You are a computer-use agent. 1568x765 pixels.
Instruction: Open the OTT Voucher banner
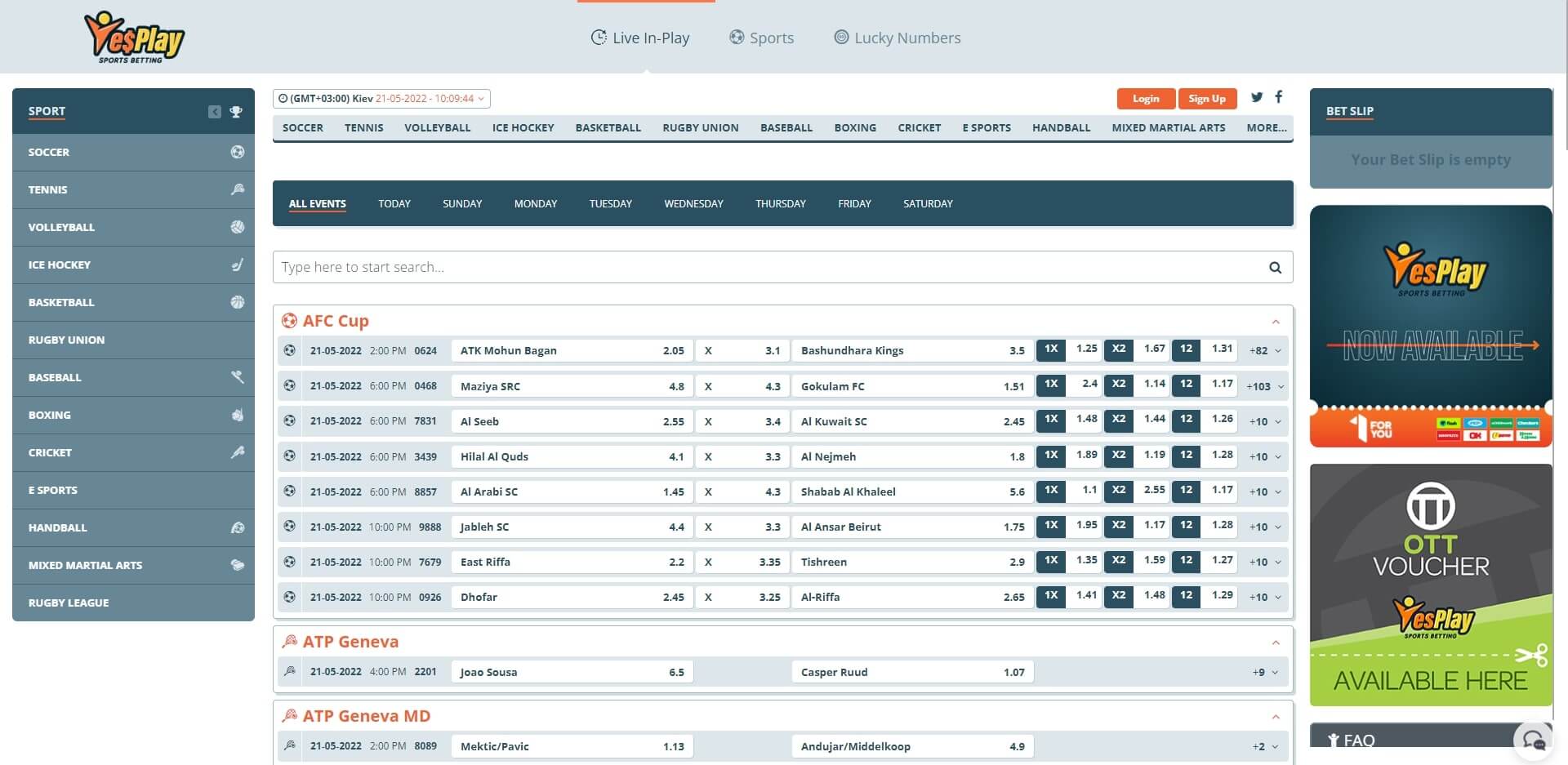click(1431, 585)
